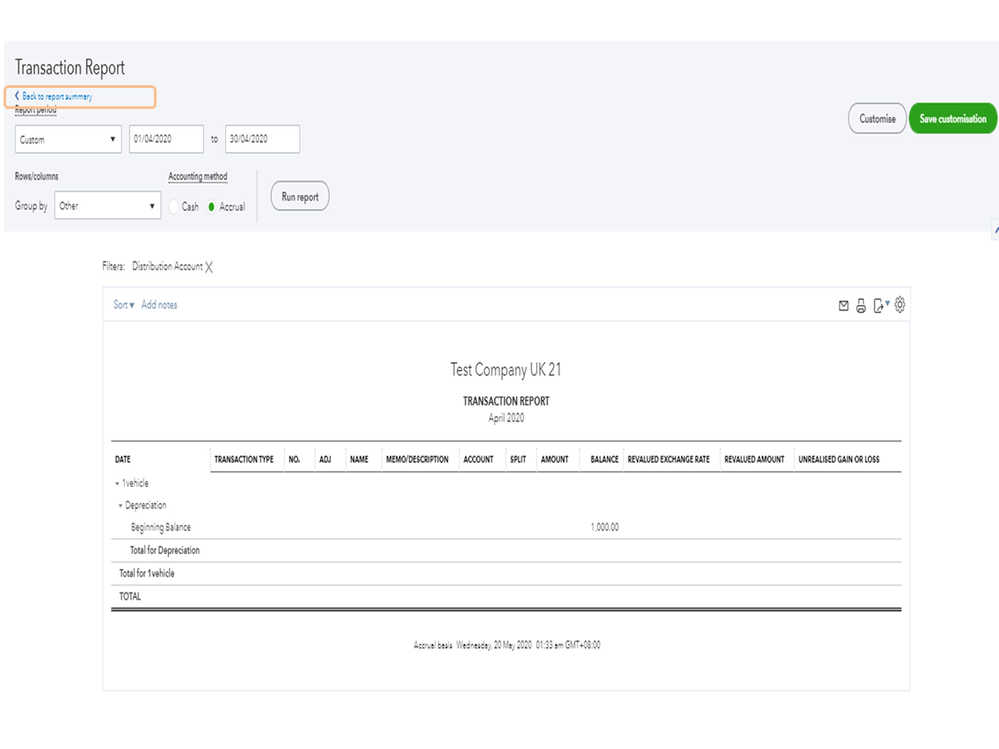999x749 pixels.
Task: Click the BALANCE column header
Action: point(604,459)
